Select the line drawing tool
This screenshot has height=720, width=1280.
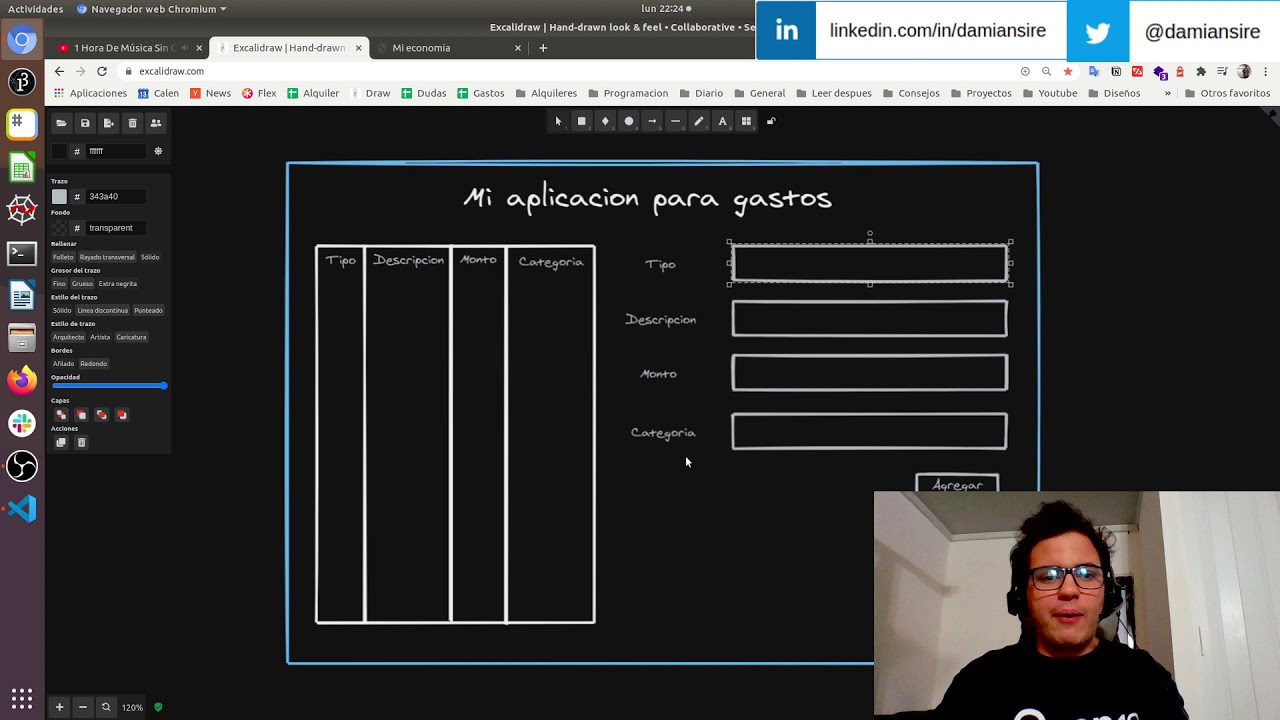[675, 121]
